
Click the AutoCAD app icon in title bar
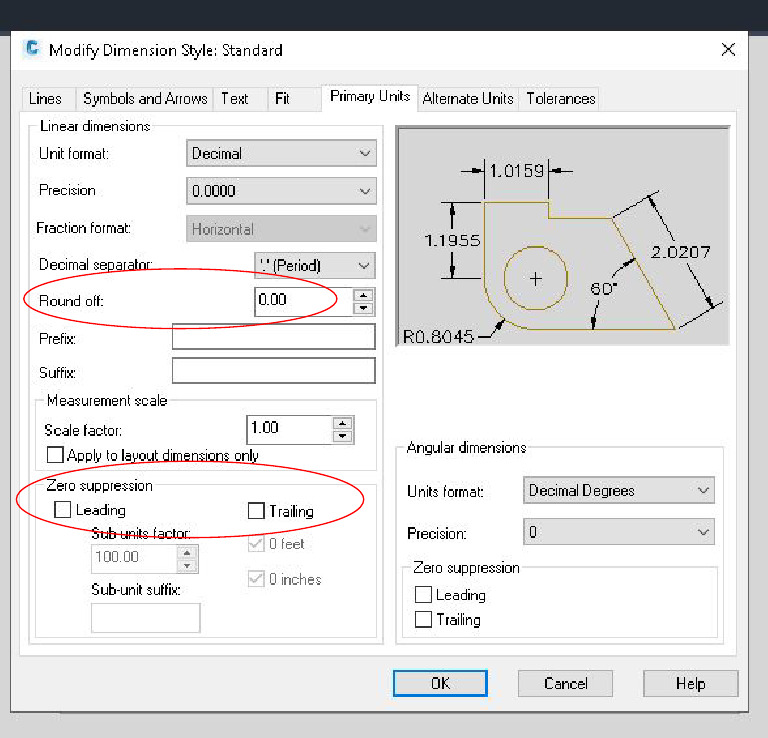[x=33, y=50]
